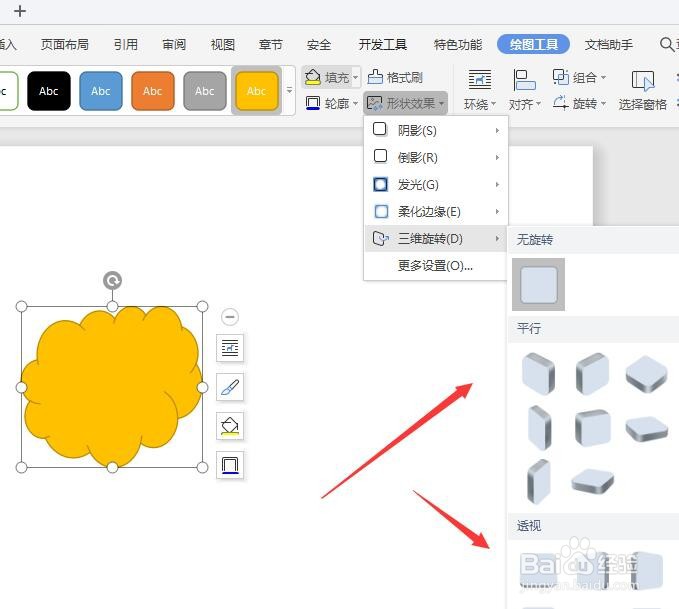Click floating layout options wrap icon
Screen dimensions: 679x609
click(x=230, y=347)
